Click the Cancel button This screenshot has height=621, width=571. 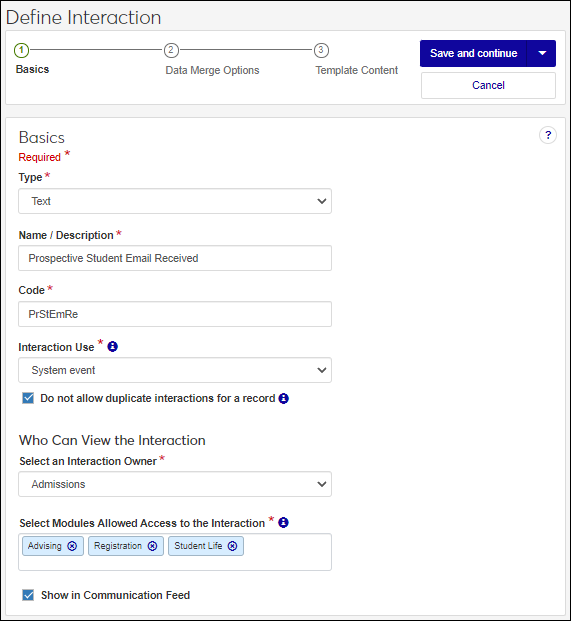(488, 86)
